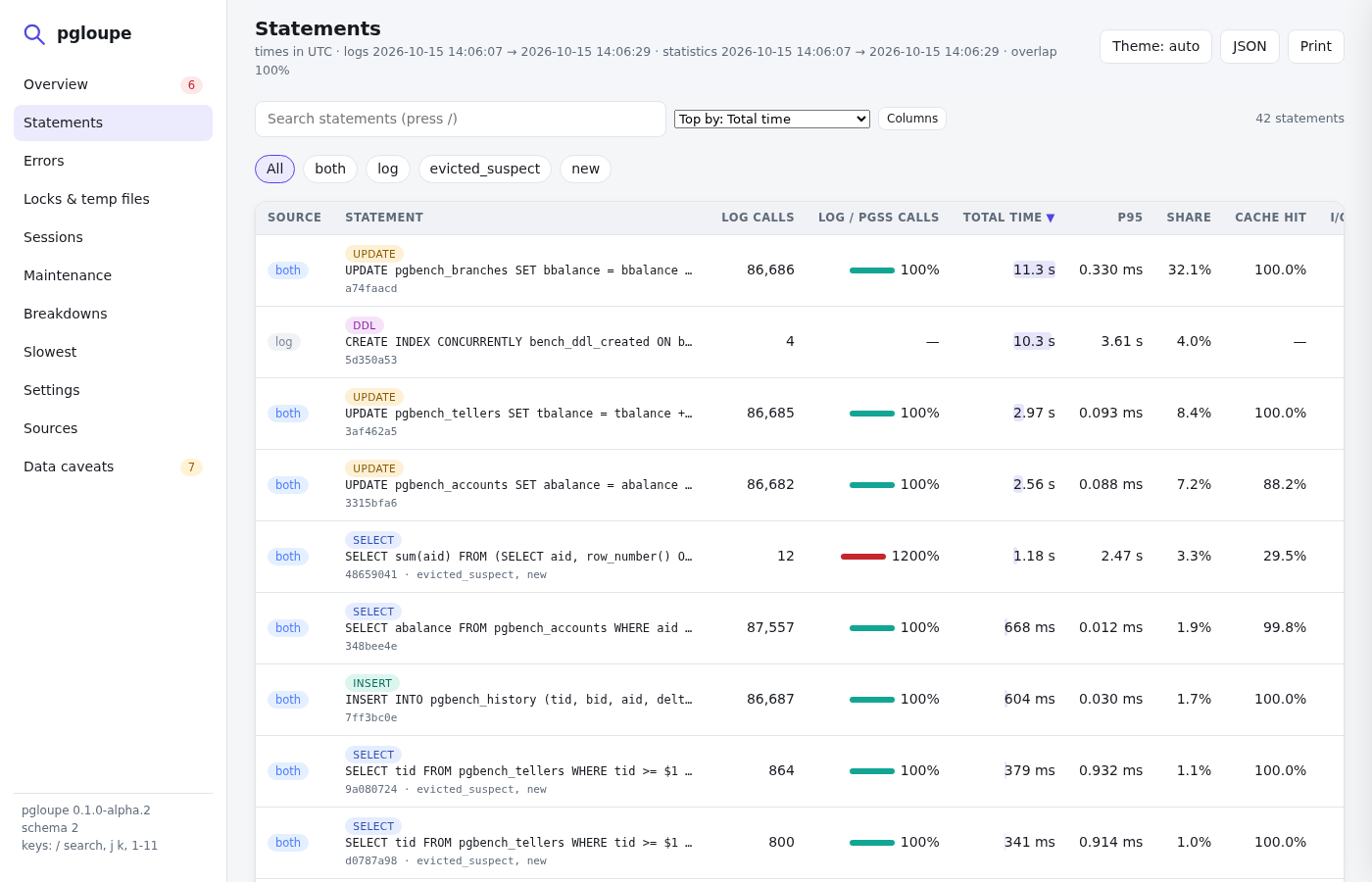Click the INSERT tag badge
Screen dimensions: 1372x882
(372, 683)
